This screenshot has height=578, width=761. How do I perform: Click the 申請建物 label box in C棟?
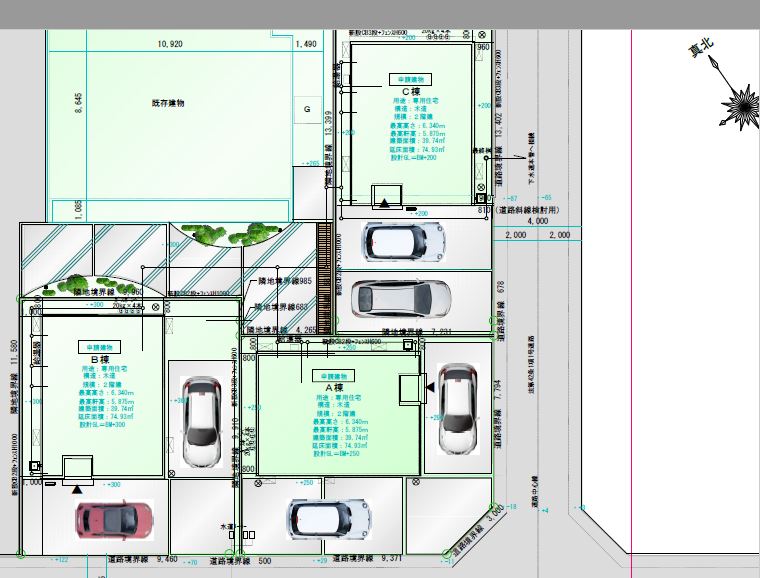tap(411, 80)
